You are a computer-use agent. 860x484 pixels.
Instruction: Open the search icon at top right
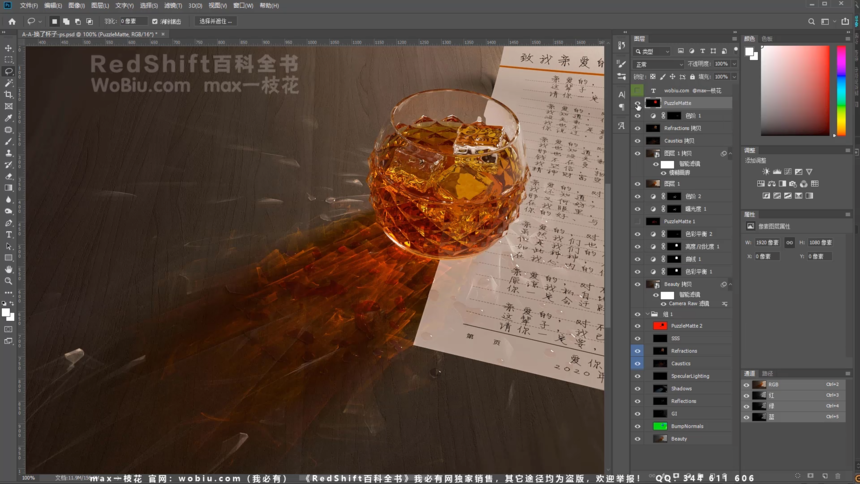coord(811,21)
